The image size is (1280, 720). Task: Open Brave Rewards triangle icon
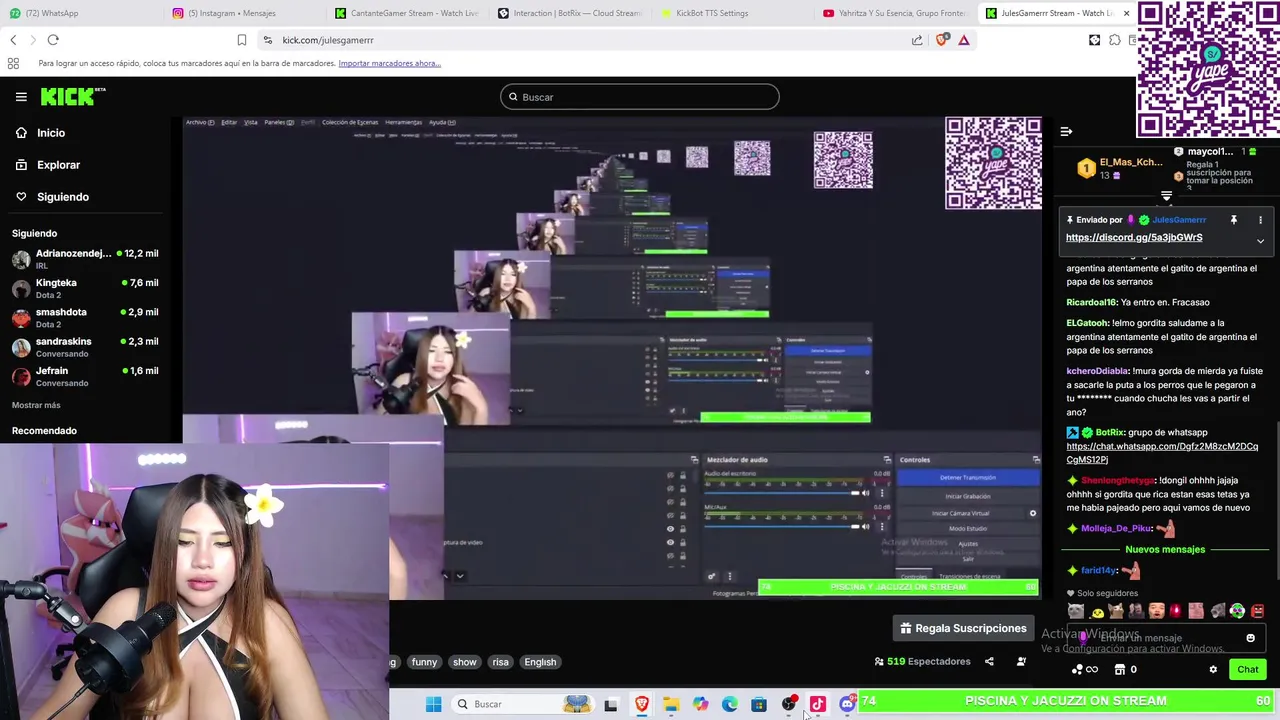(964, 40)
